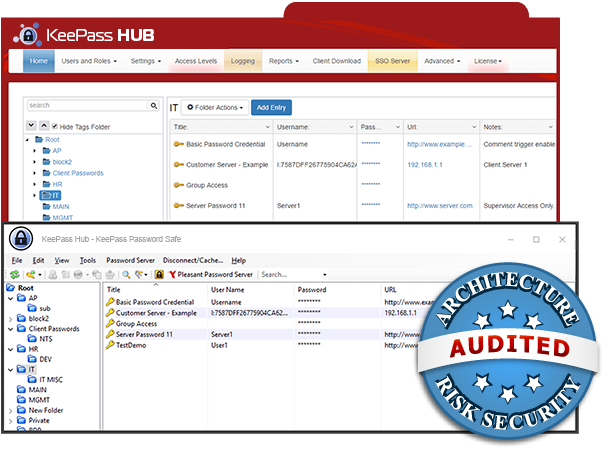Click the gear icon in Folder Actions
The image size is (603, 457).
190,107
